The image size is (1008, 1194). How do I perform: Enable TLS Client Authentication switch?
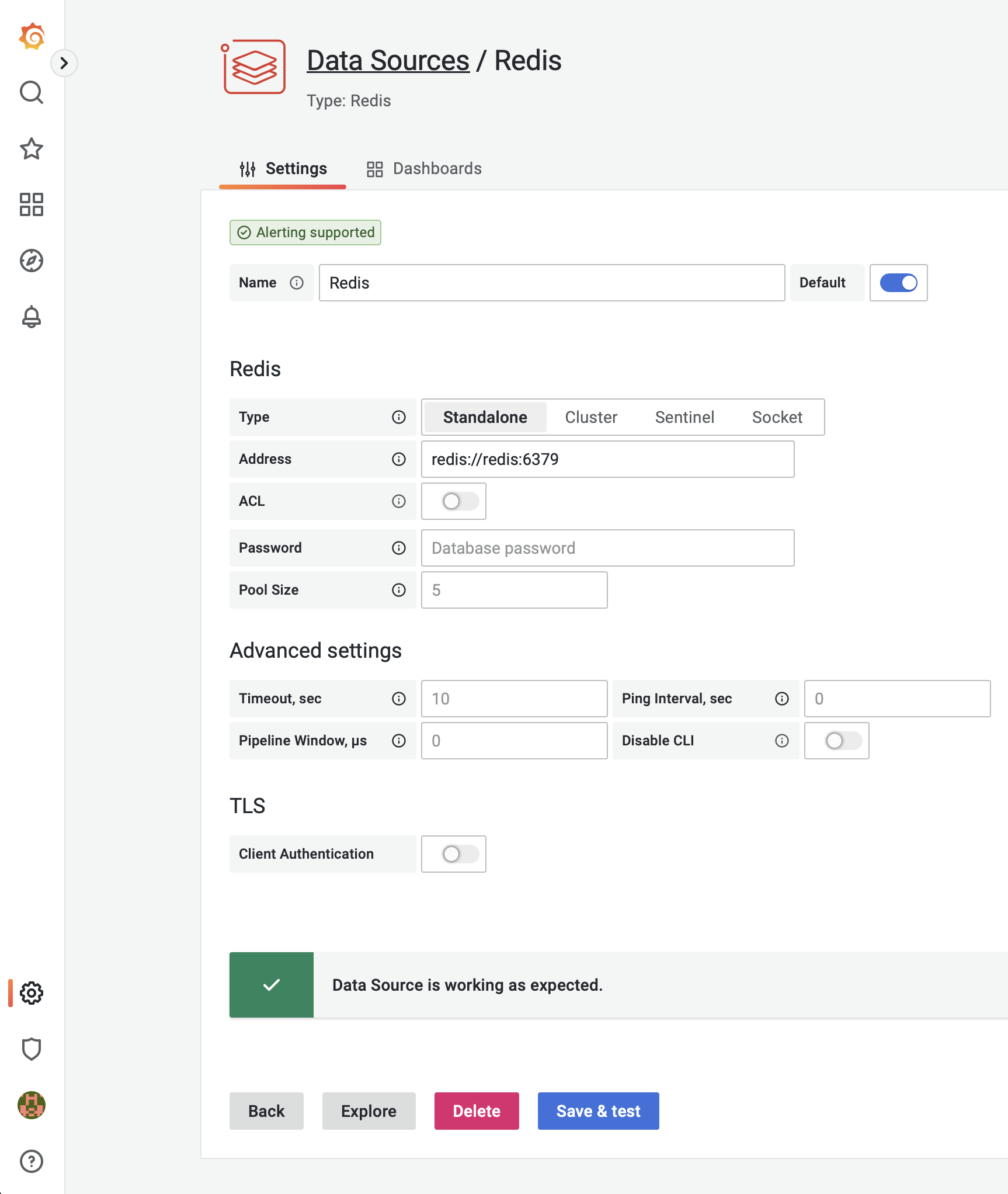[460, 854]
